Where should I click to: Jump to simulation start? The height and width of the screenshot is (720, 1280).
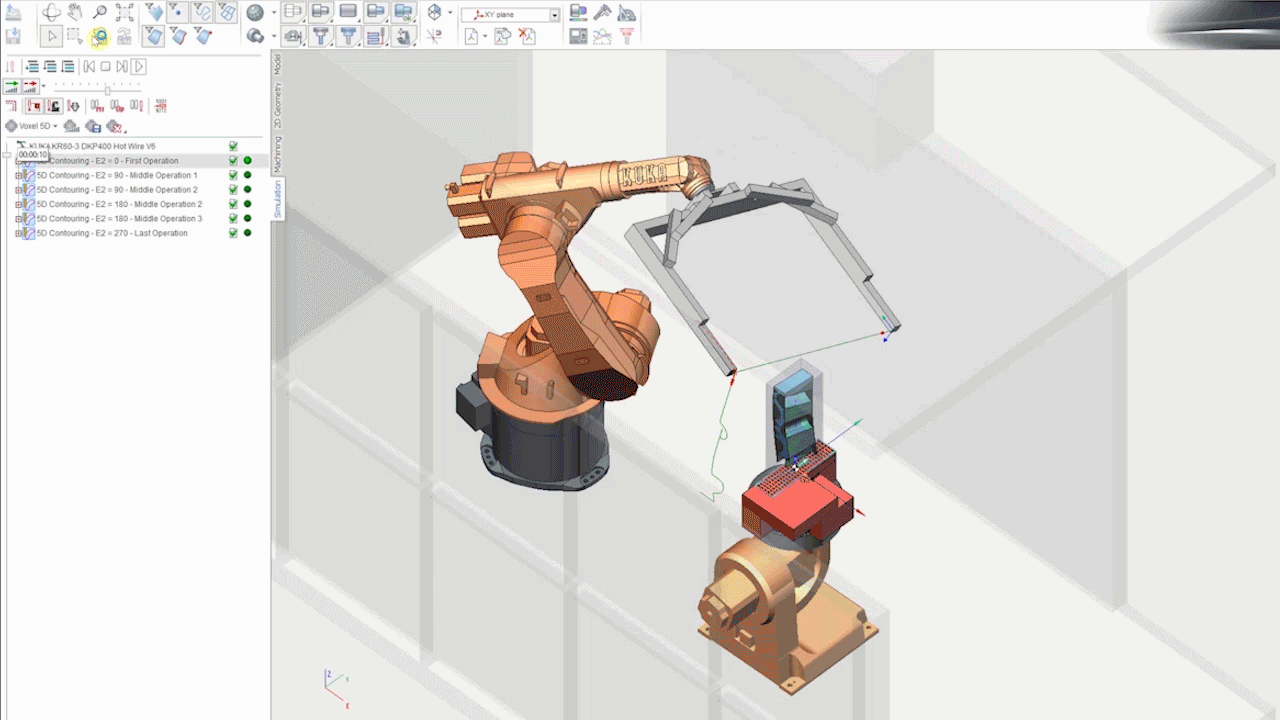point(89,66)
